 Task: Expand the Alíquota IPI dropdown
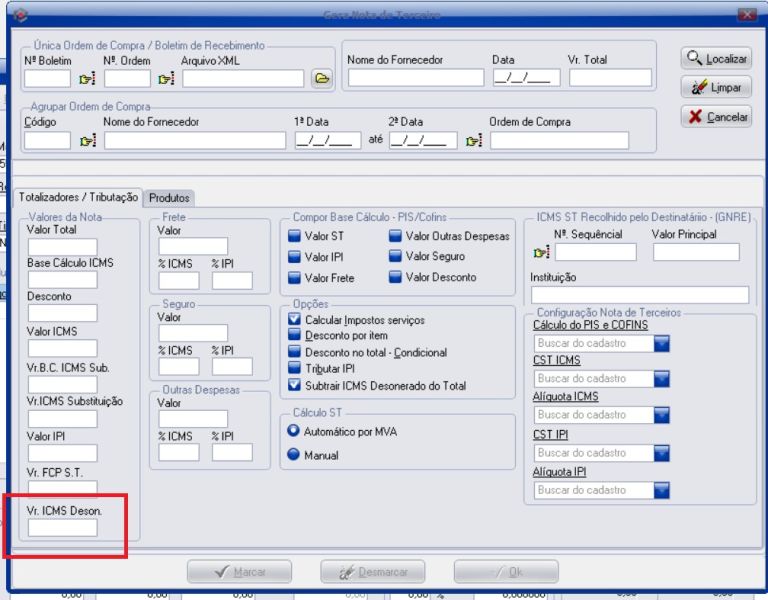pos(660,490)
